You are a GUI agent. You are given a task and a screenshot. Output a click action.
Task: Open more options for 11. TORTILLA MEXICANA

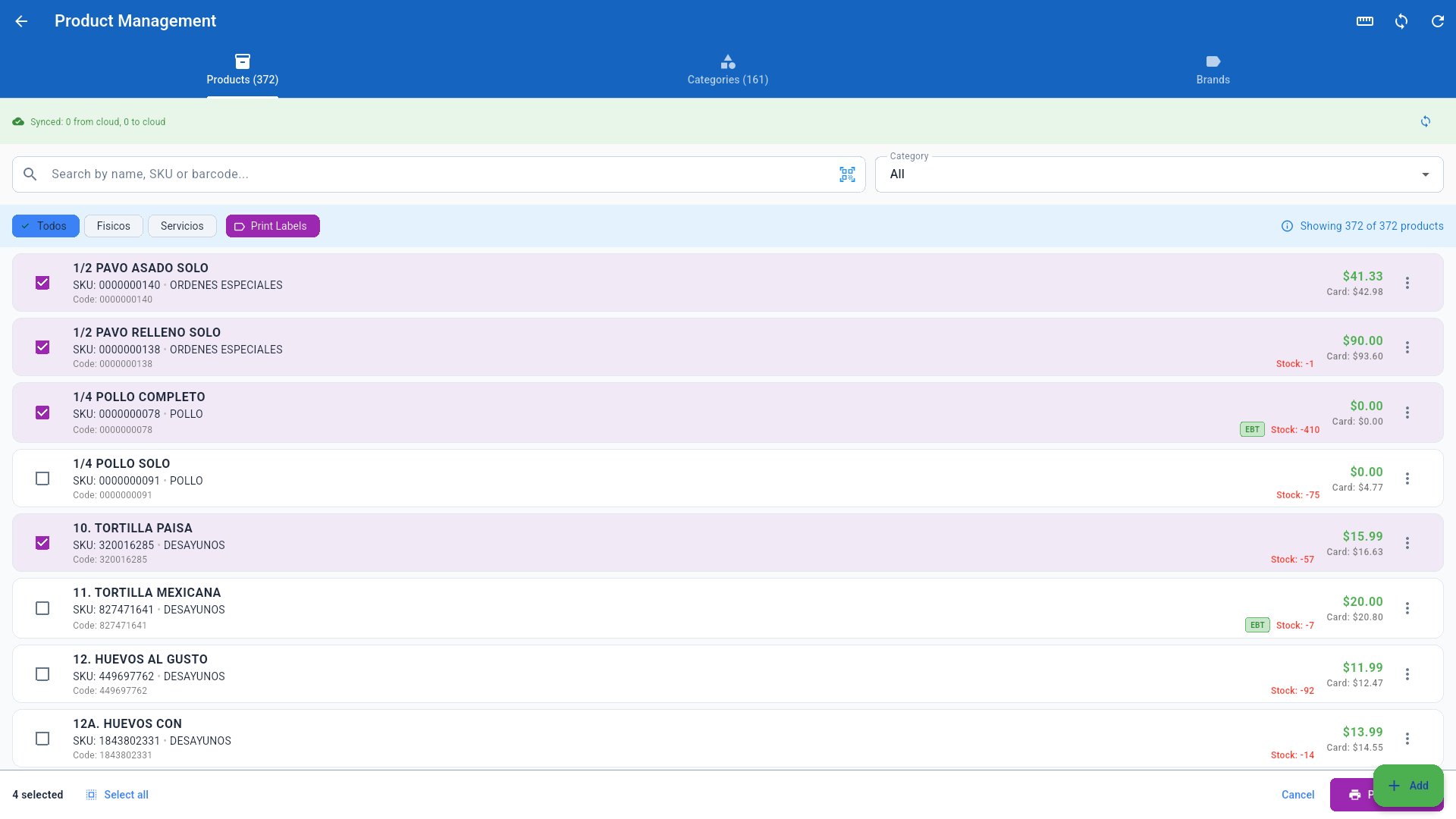pos(1407,608)
